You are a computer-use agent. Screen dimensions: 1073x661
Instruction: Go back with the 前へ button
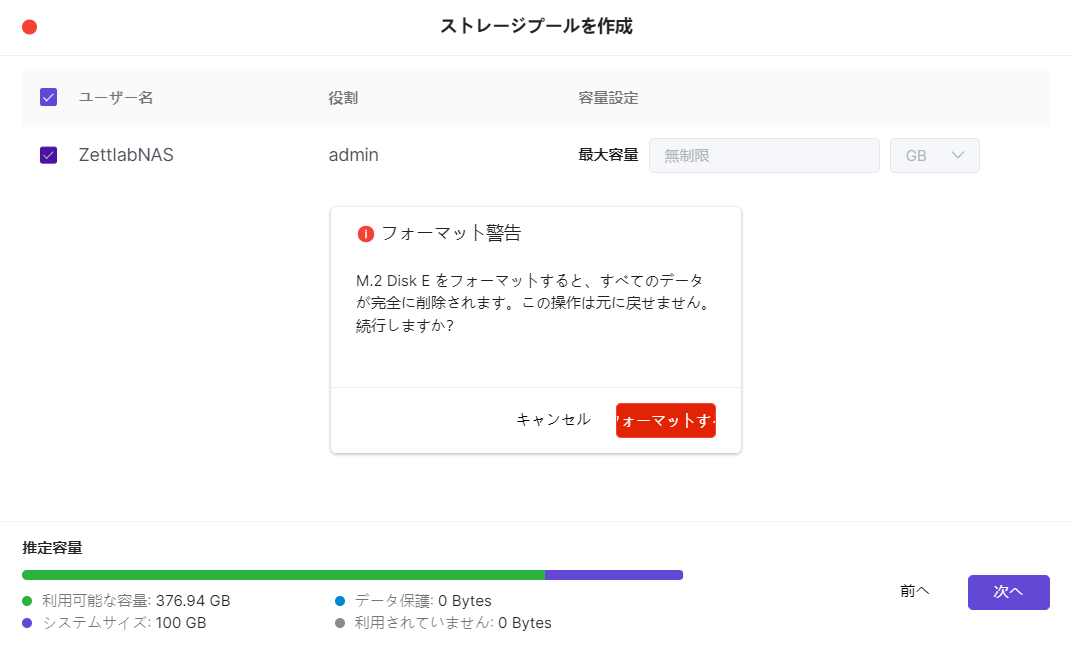tap(914, 591)
